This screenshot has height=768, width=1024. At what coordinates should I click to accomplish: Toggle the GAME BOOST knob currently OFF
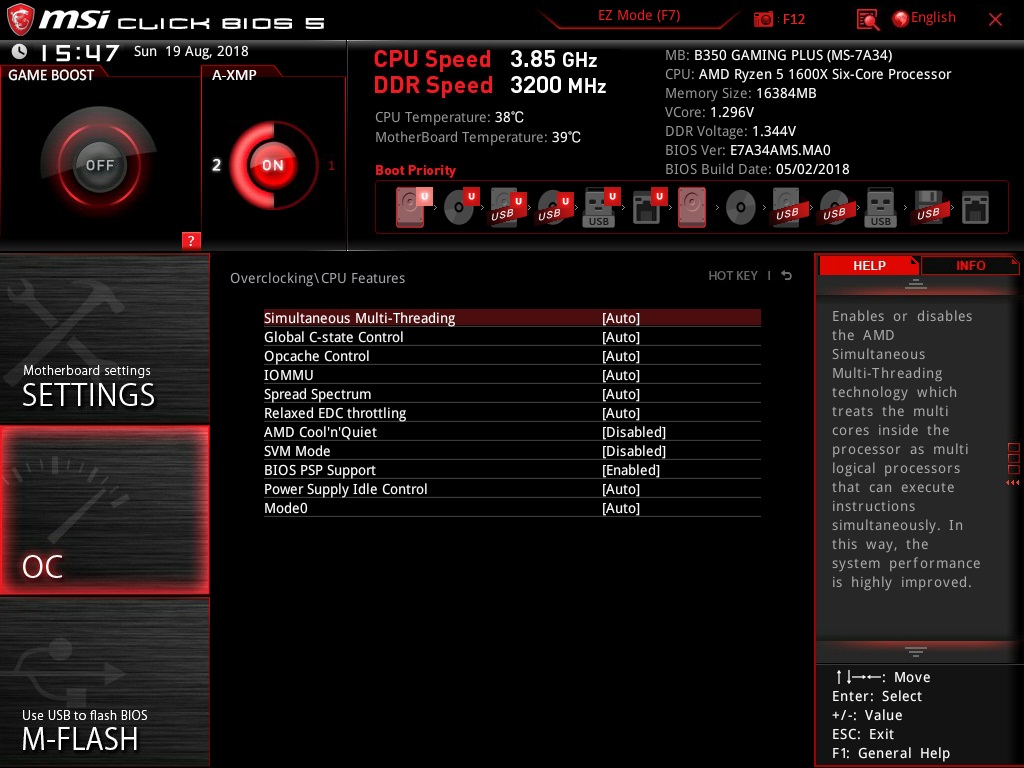[99, 165]
